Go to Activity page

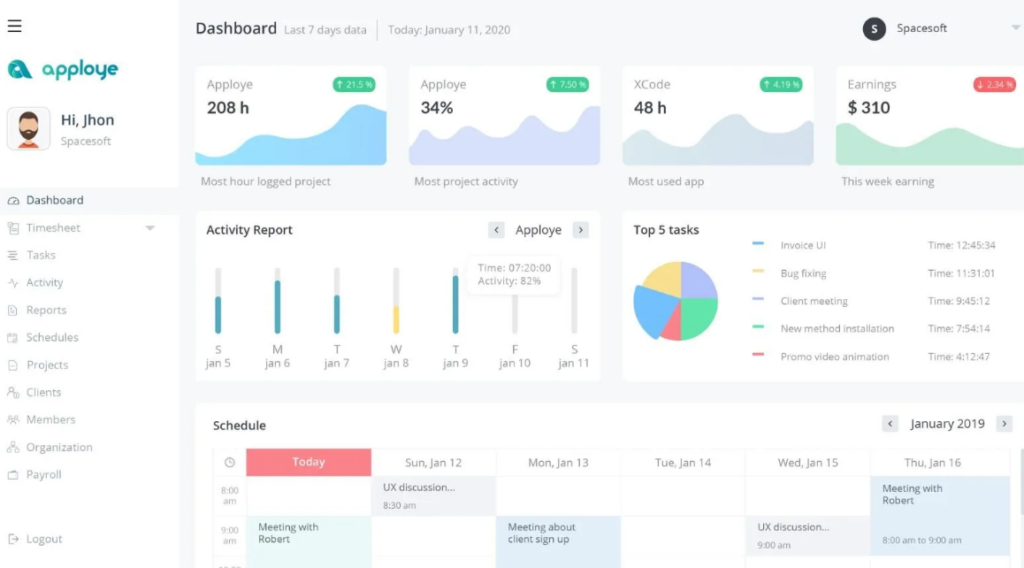[x=44, y=283]
